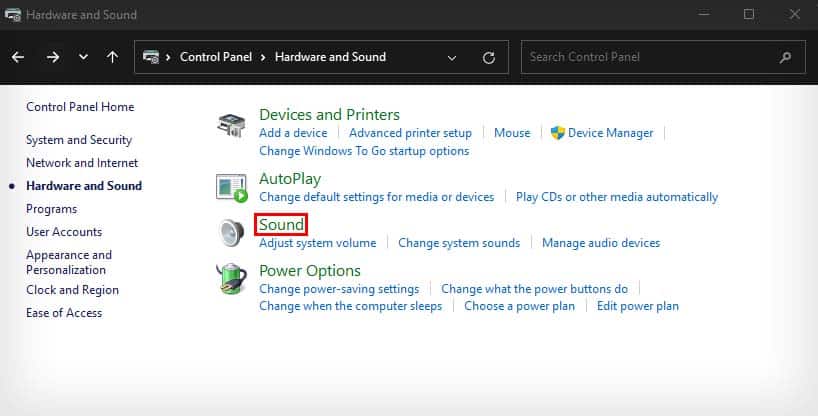Open the Sound heading link
Image resolution: width=818 pixels, height=416 pixels.
point(281,224)
